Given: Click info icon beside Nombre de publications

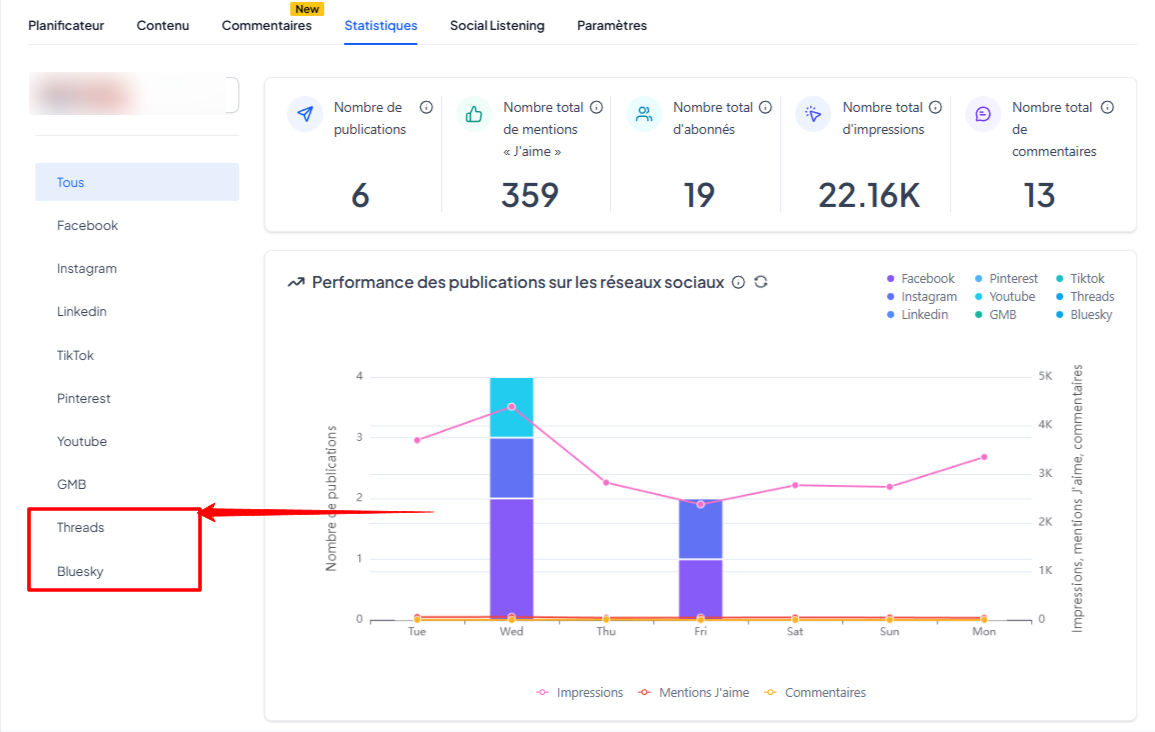Looking at the screenshot, I should [x=426, y=108].
